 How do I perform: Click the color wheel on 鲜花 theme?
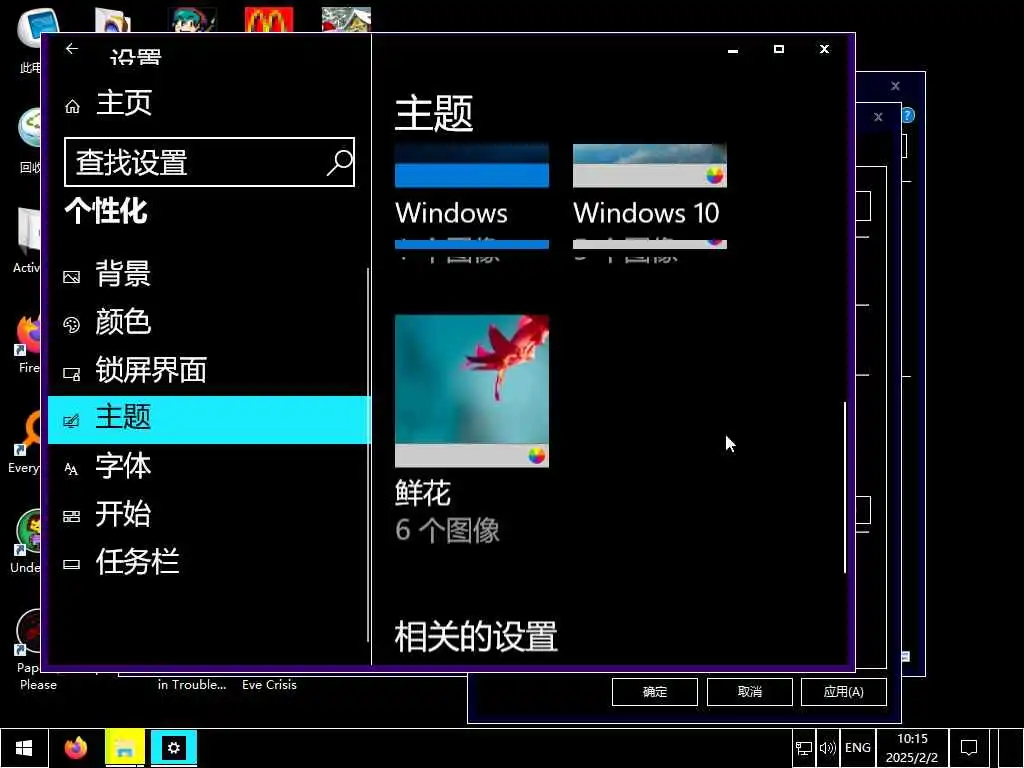pyautogui.click(x=536, y=456)
